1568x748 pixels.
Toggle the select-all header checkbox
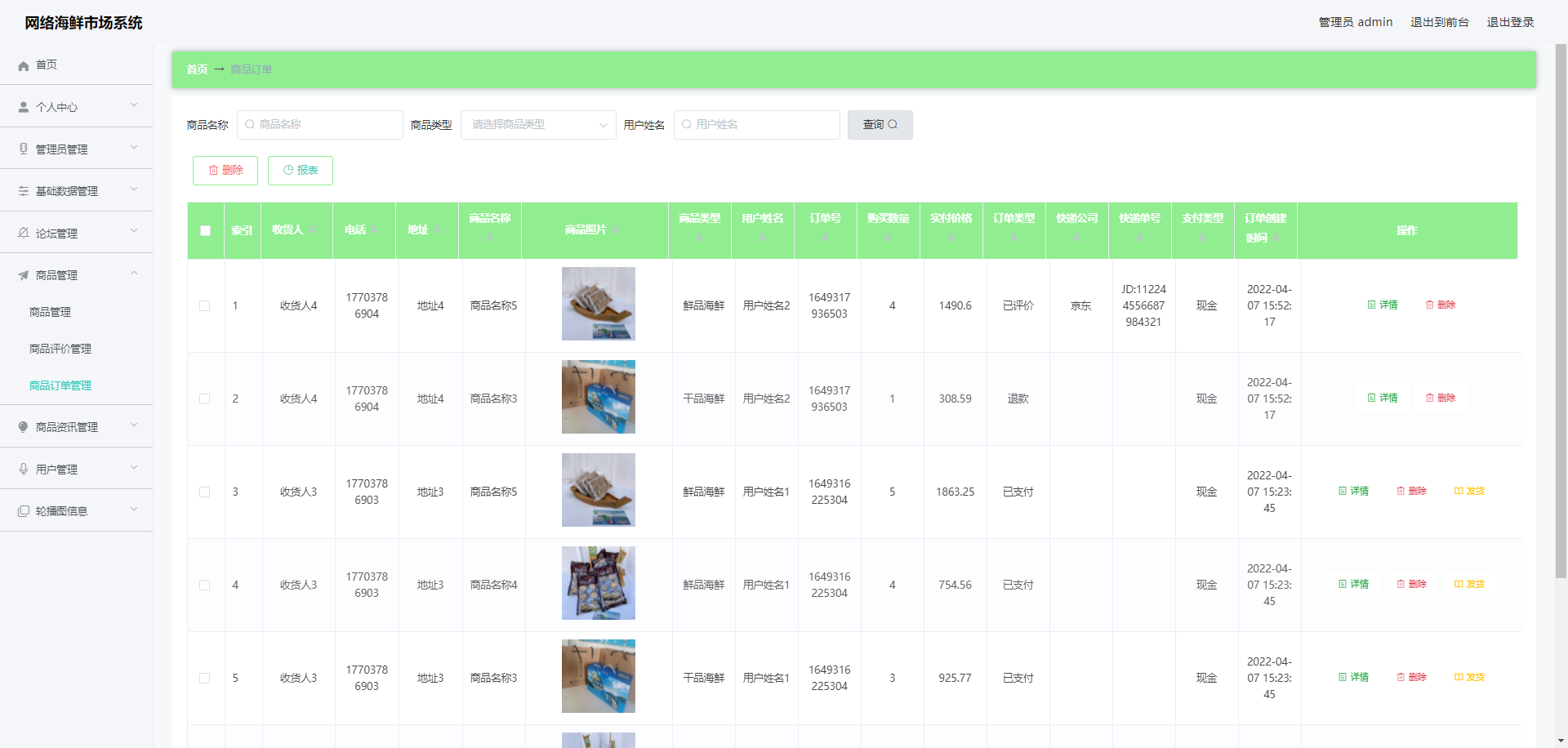(205, 230)
